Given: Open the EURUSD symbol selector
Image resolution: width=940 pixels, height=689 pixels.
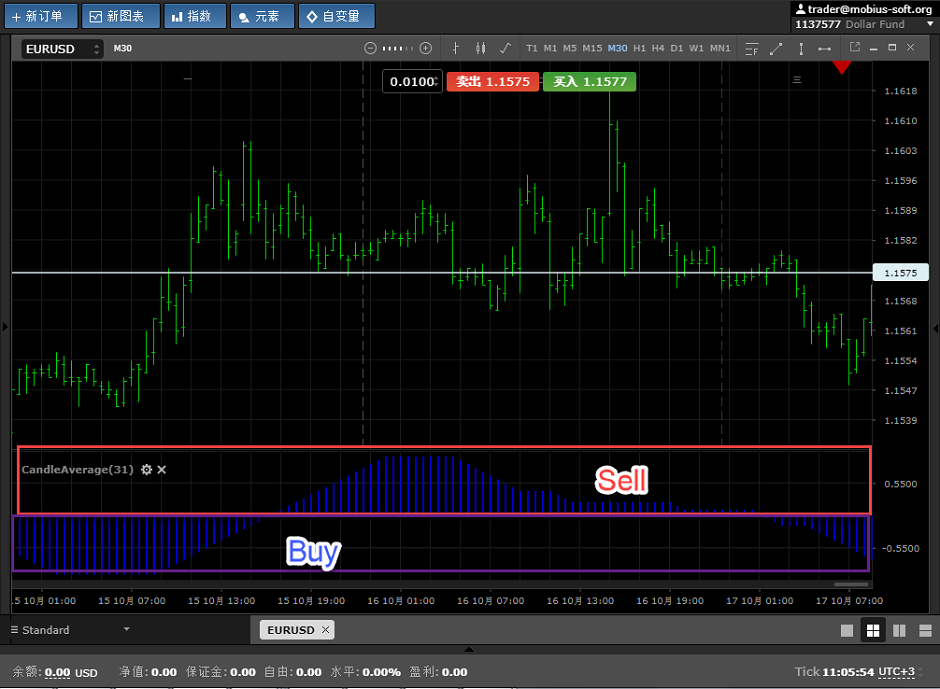Looking at the screenshot, I should (x=62, y=49).
